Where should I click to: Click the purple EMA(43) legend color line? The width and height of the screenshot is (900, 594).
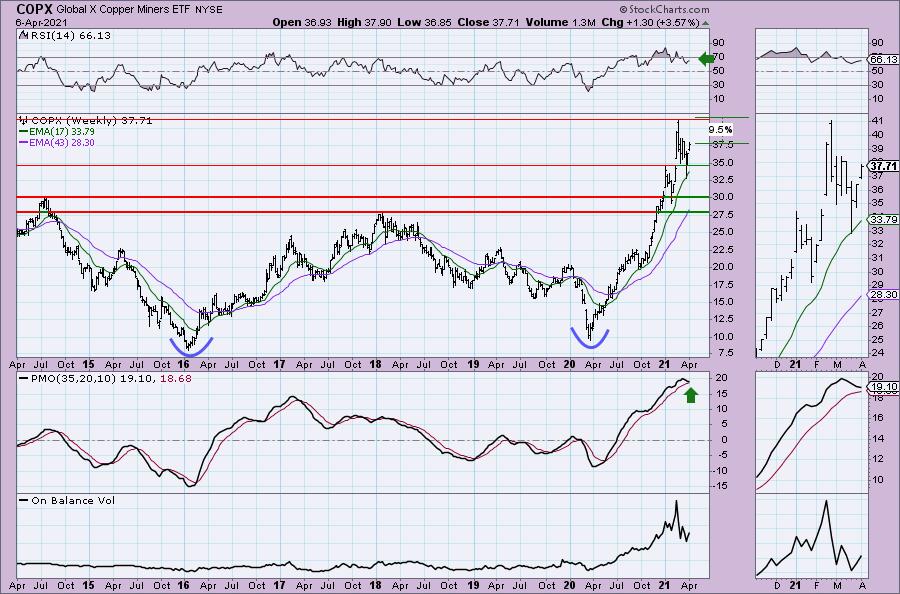point(24,142)
